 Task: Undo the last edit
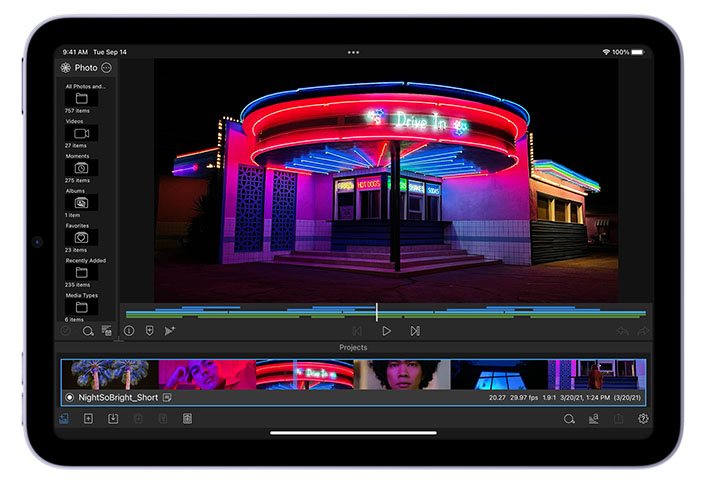coord(623,331)
